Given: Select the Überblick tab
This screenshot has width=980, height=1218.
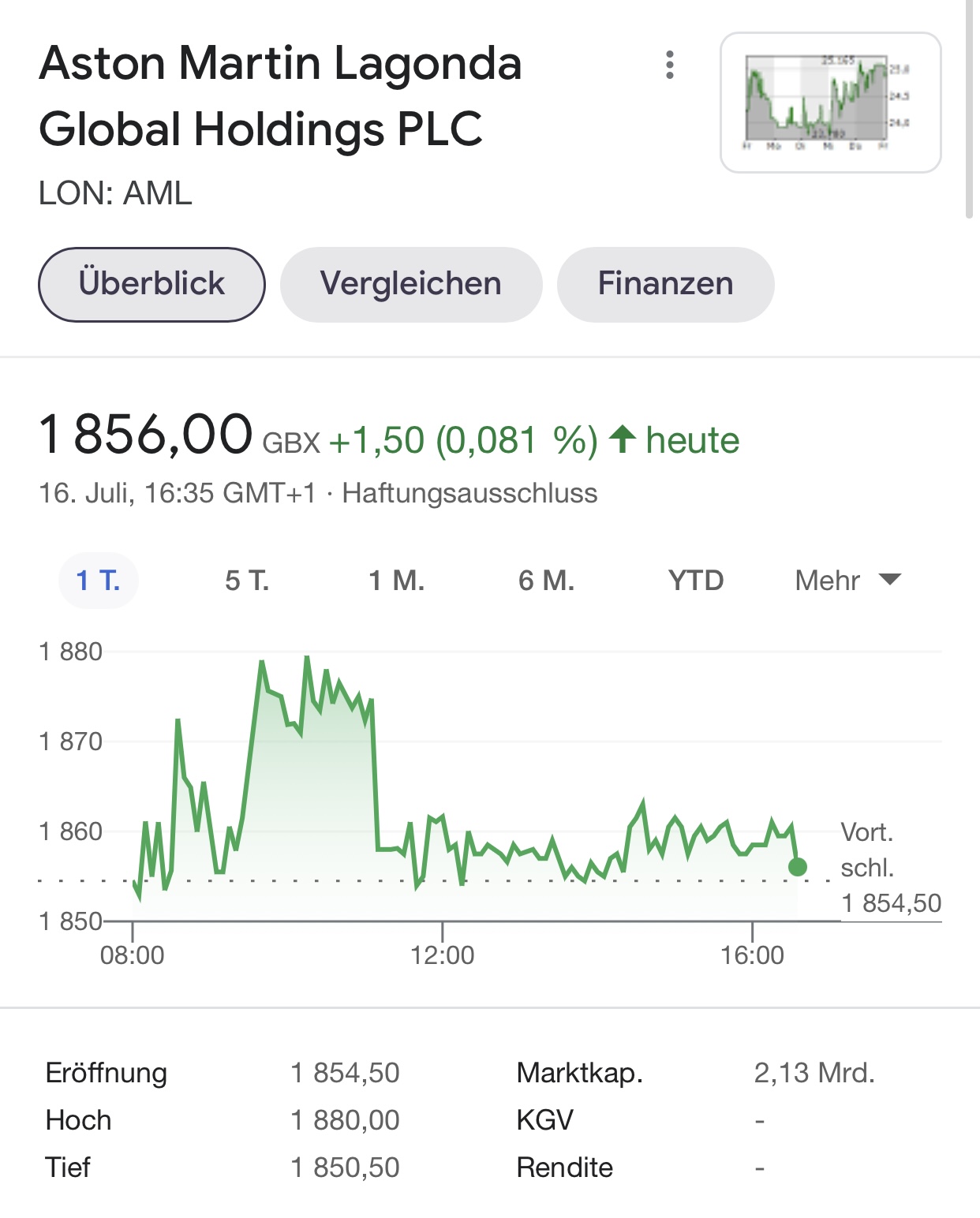Looking at the screenshot, I should tap(151, 284).
